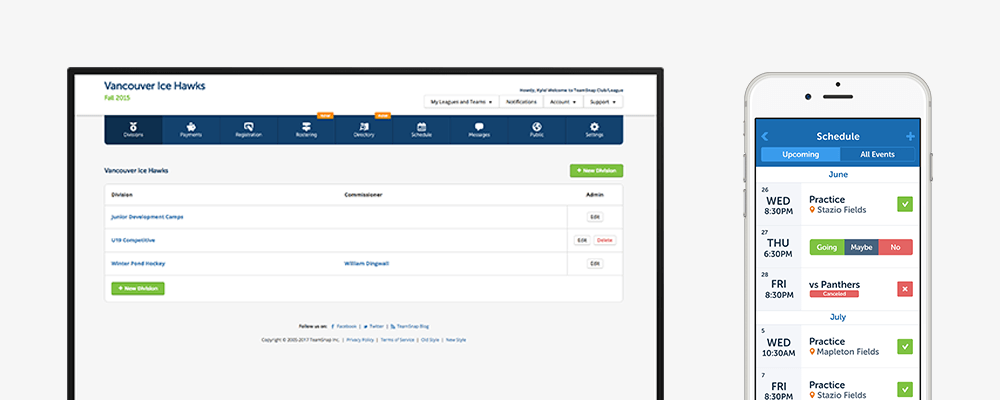Open commissioner William Dingwall's profile
Viewport: 1000px width, 400px height.
pos(366,263)
